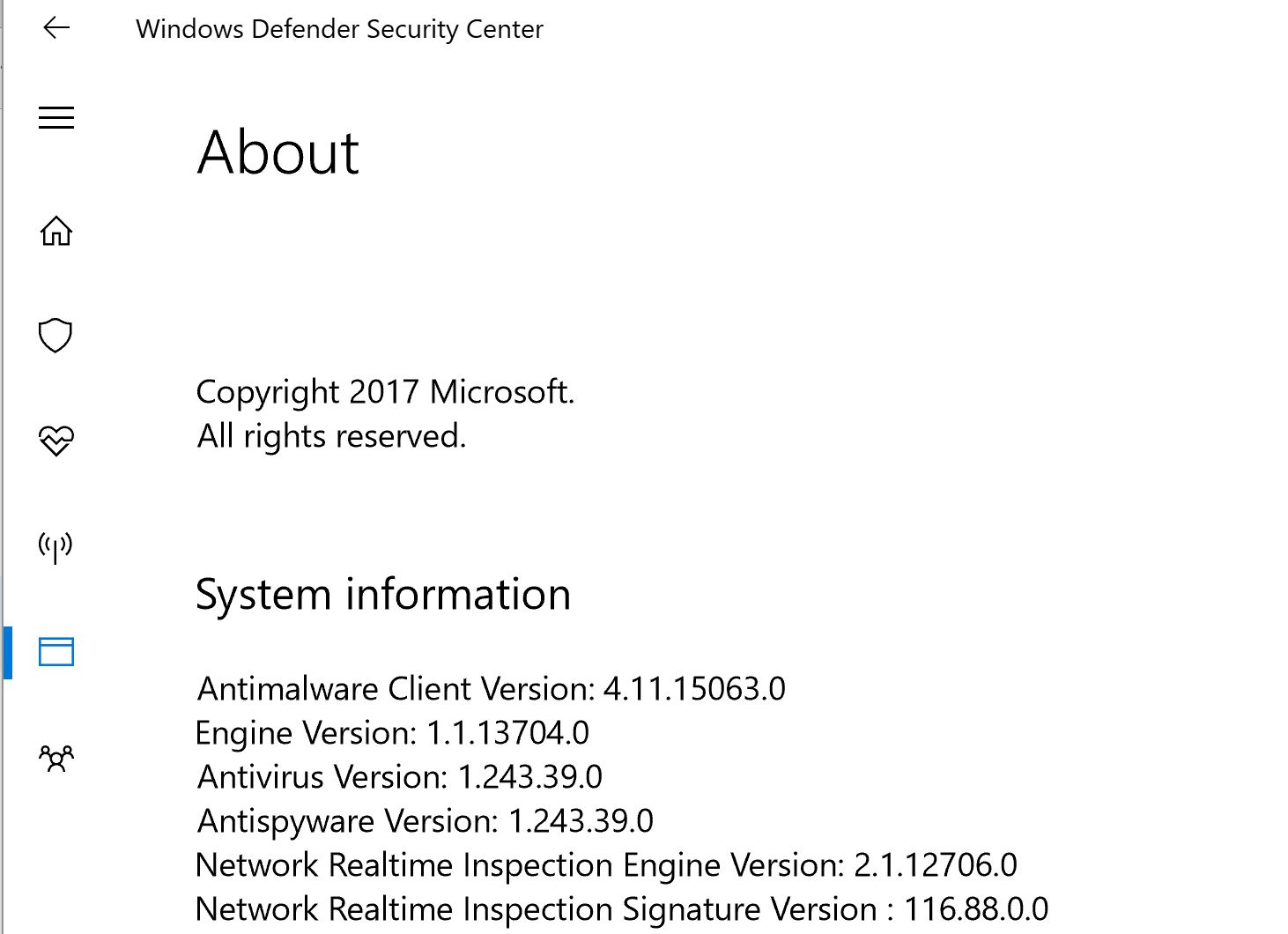
Task: Click the Network Realtime Inspection Signature Version line
Action: (x=621, y=908)
